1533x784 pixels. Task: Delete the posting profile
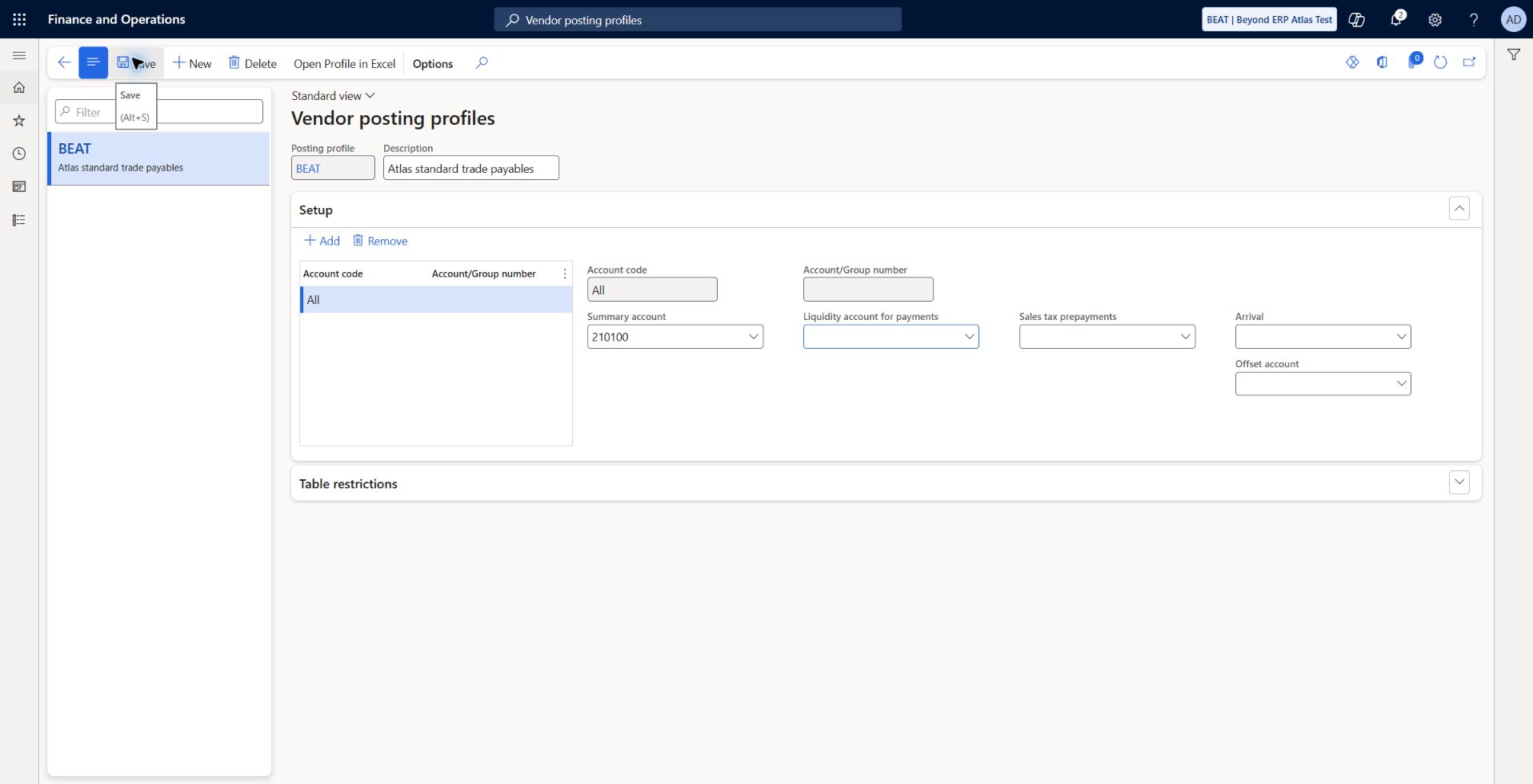(x=253, y=63)
